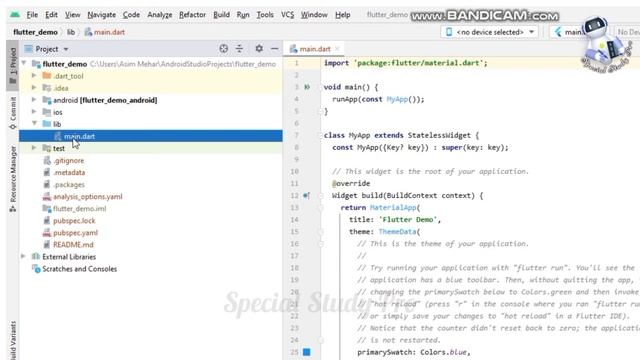Image resolution: width=640 pixels, height=360 pixels.
Task: Open the 1: Project side tool window
Action: pyautogui.click(x=13, y=65)
